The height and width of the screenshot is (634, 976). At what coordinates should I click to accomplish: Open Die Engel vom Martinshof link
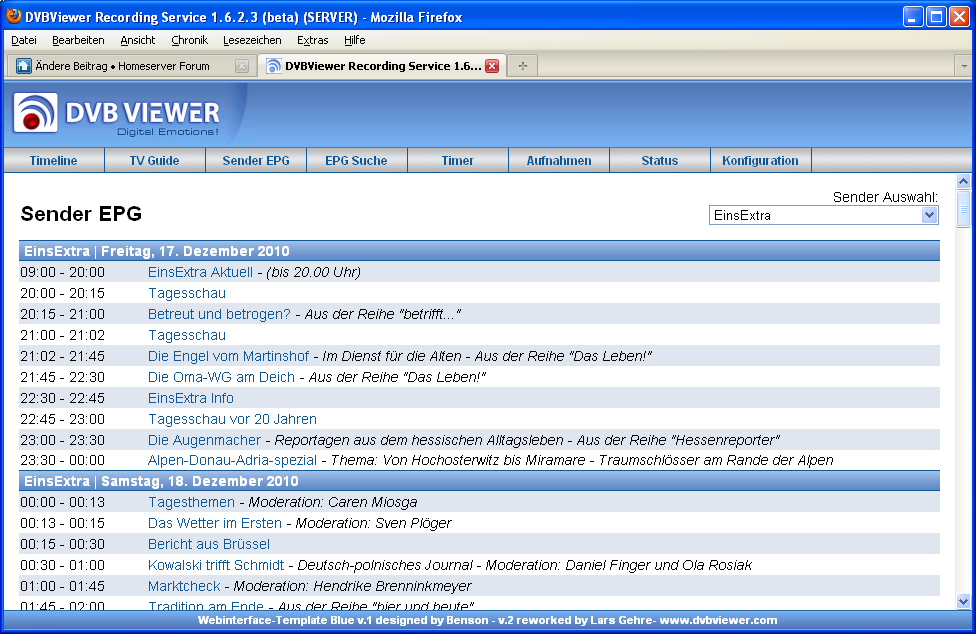tap(228, 356)
